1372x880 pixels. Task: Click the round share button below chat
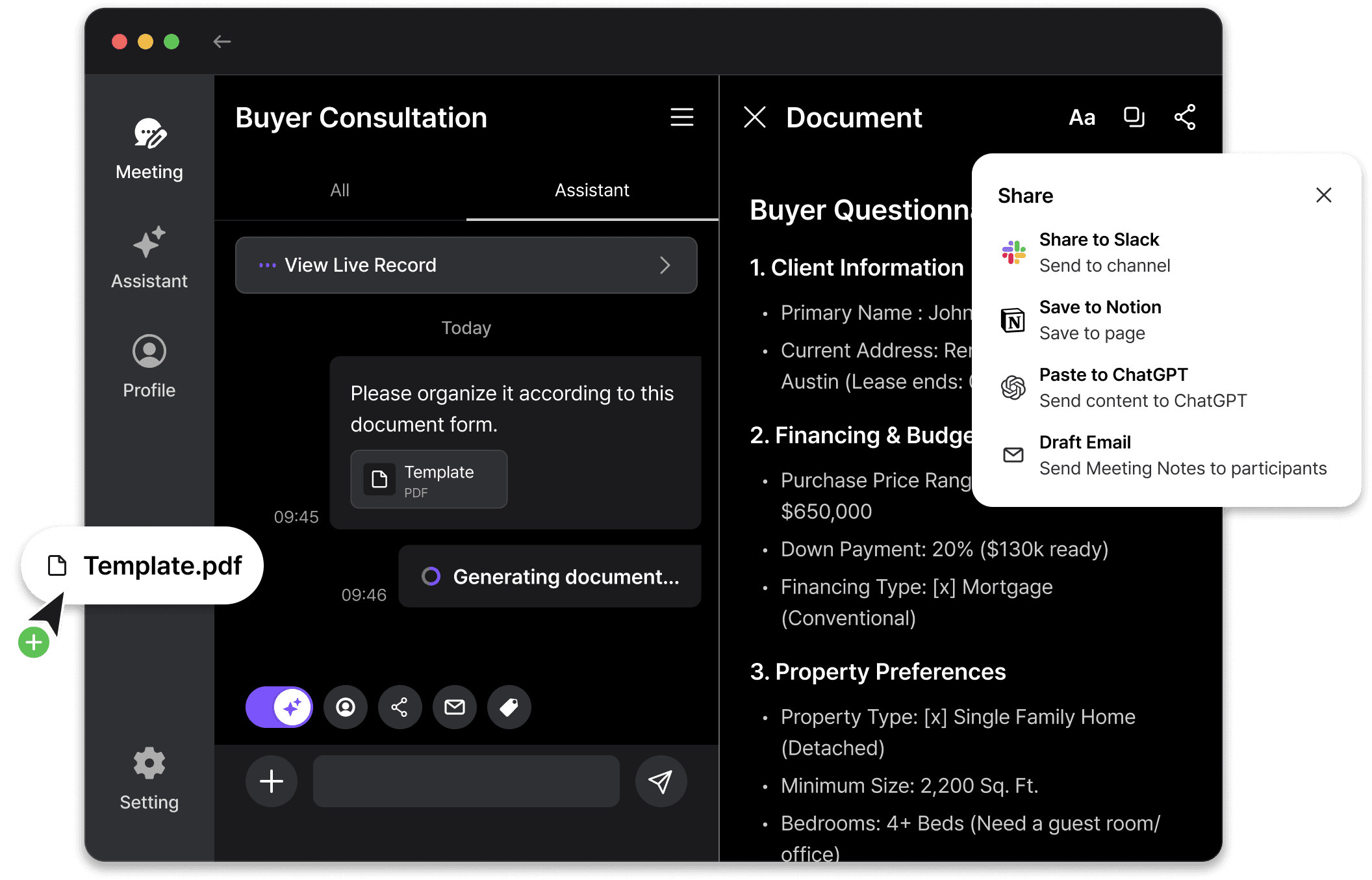(x=400, y=707)
